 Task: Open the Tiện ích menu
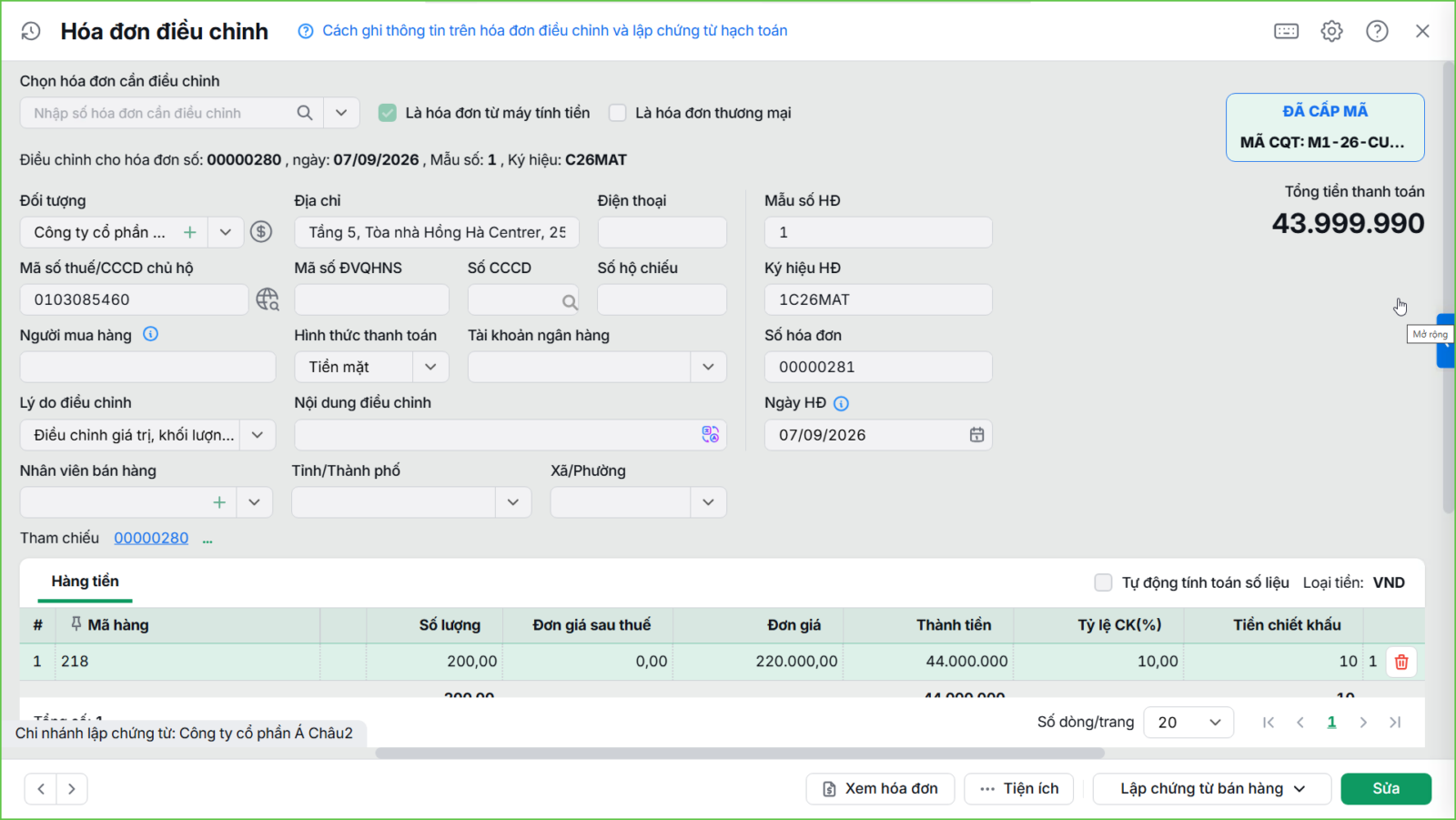(1019, 789)
